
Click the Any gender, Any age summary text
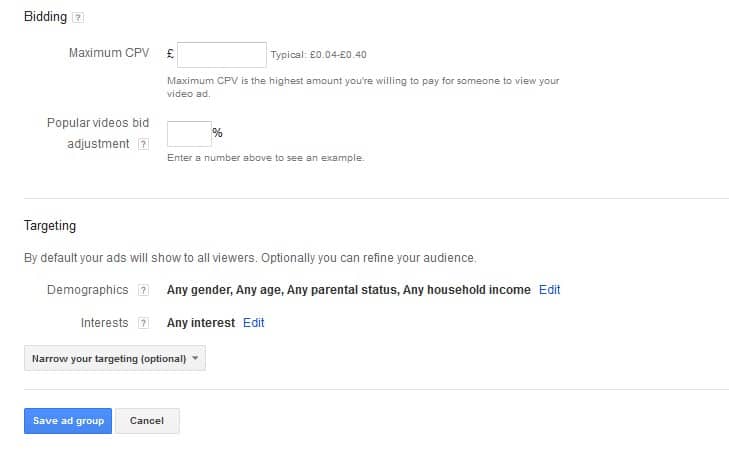click(349, 290)
